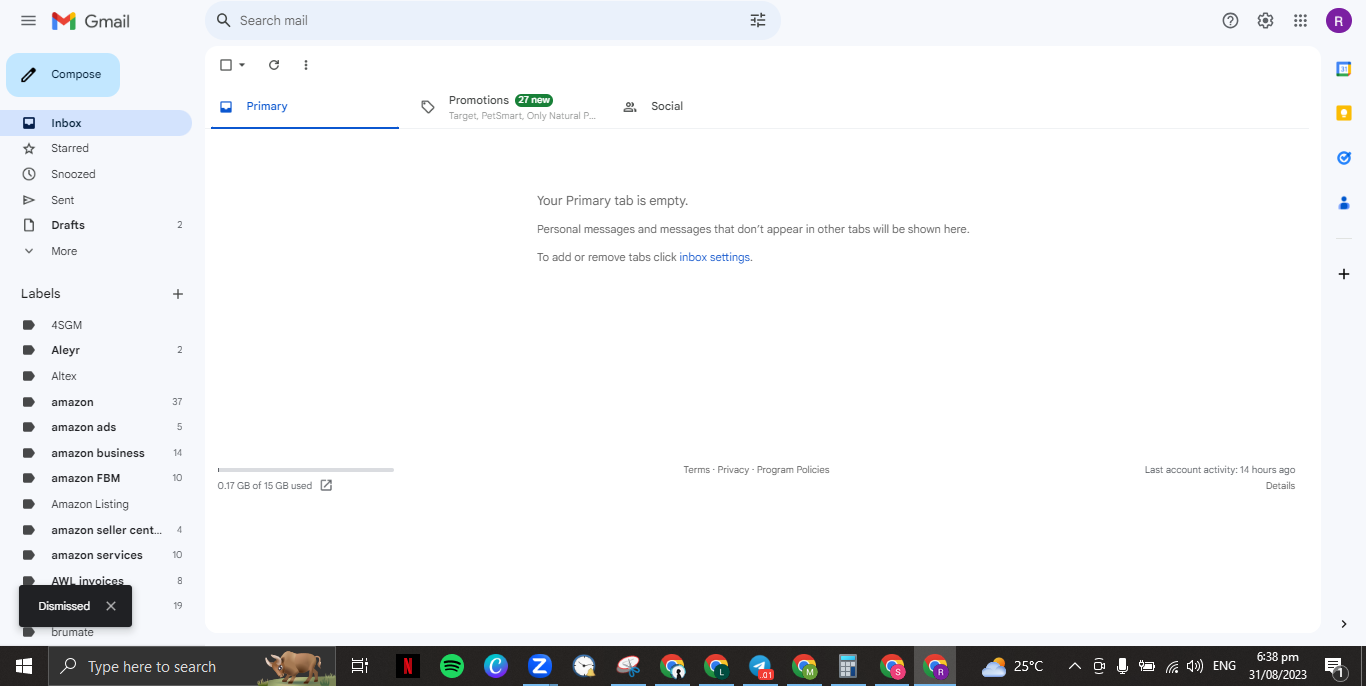1366x686 pixels.
Task: Open Google Contacts side panel
Action: pos(1344,202)
